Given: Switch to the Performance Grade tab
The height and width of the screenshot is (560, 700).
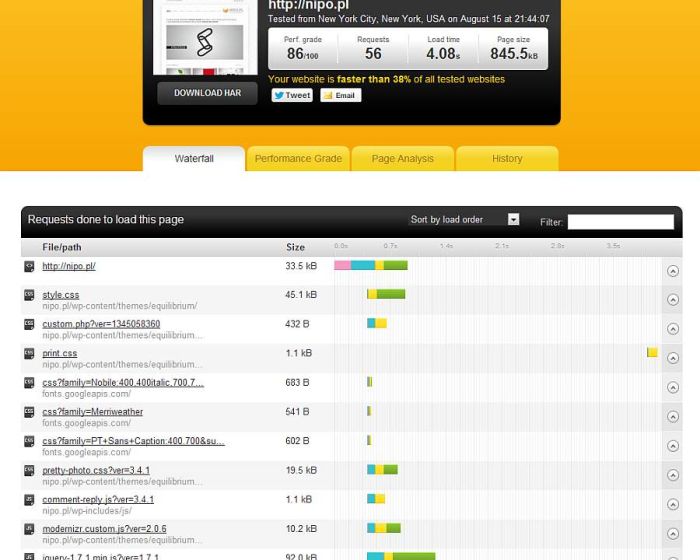Looking at the screenshot, I should [298, 159].
